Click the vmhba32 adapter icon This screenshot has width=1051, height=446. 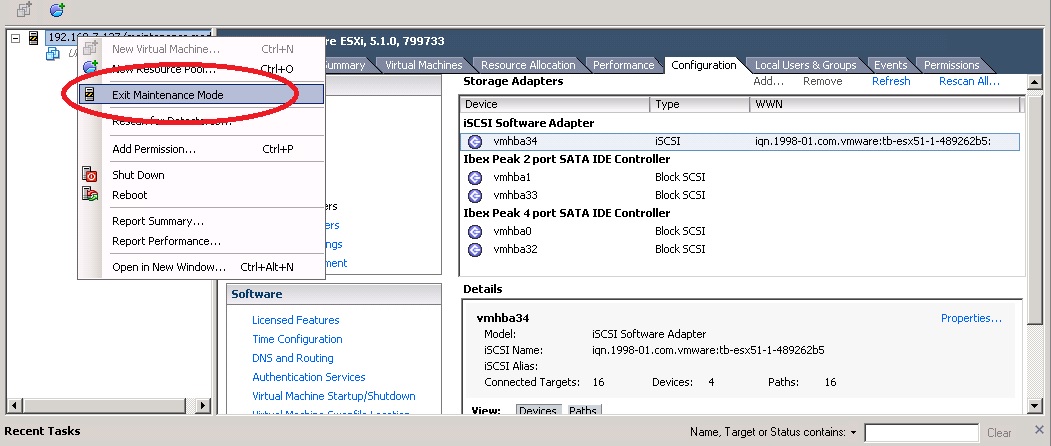click(475, 249)
